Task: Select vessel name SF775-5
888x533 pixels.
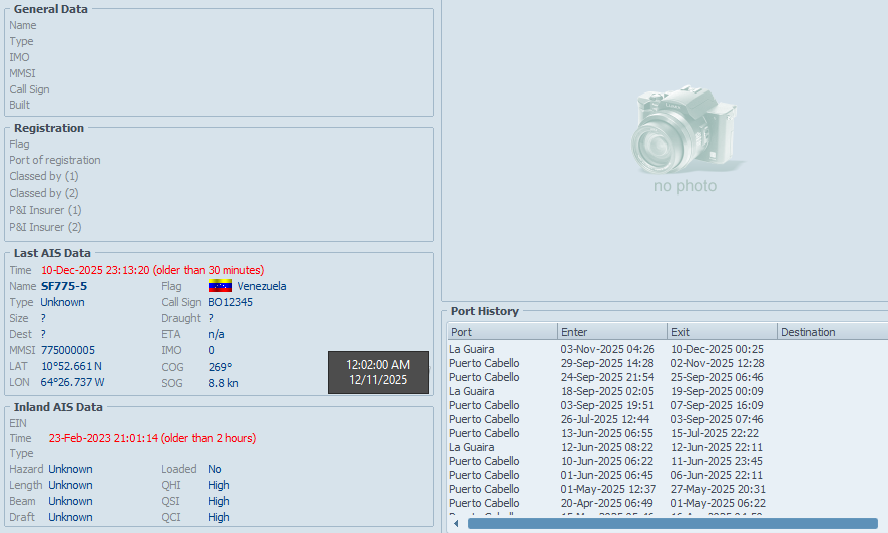Action: point(64,286)
